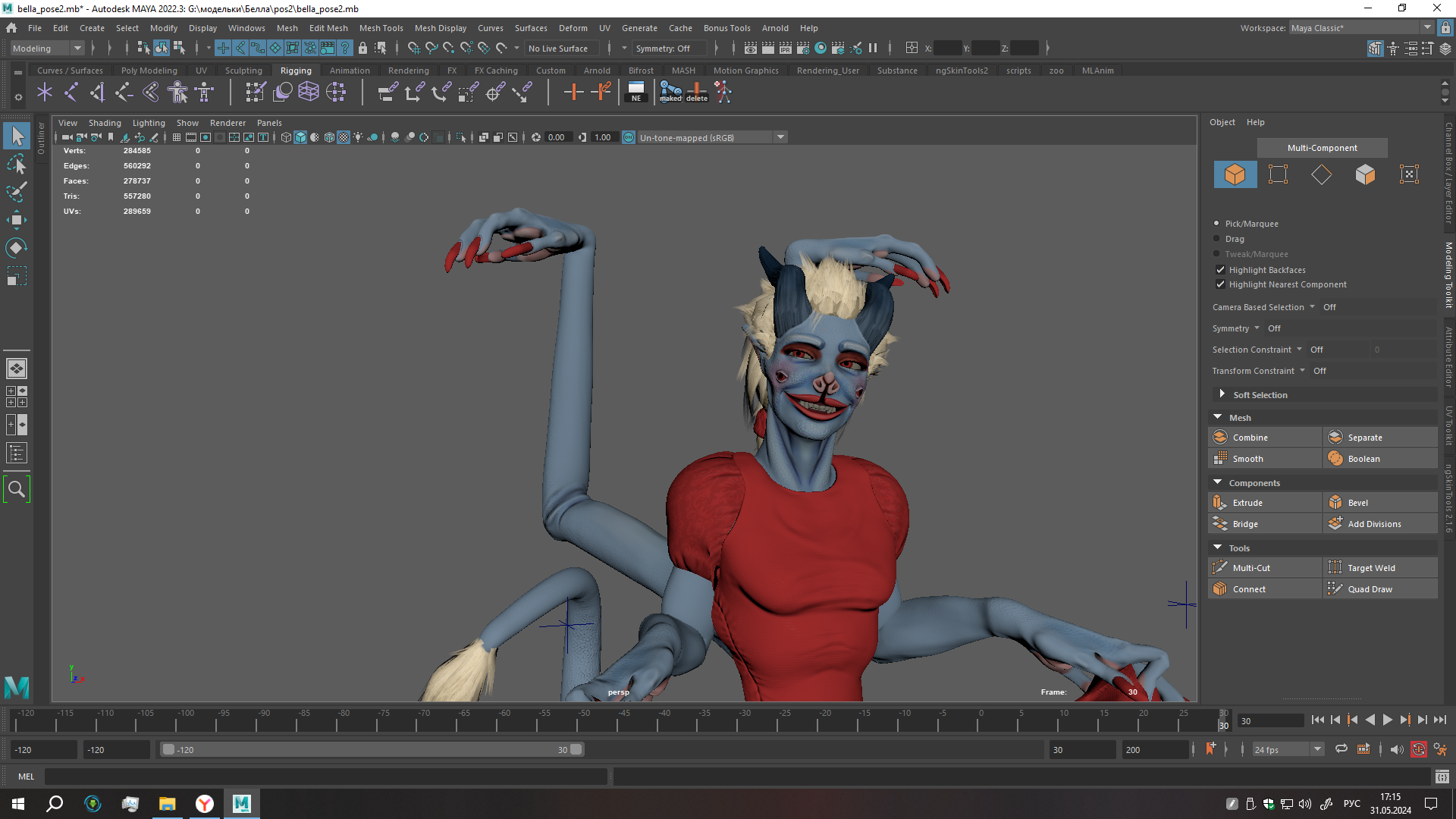Click frame 0 on the time slider

point(981,720)
